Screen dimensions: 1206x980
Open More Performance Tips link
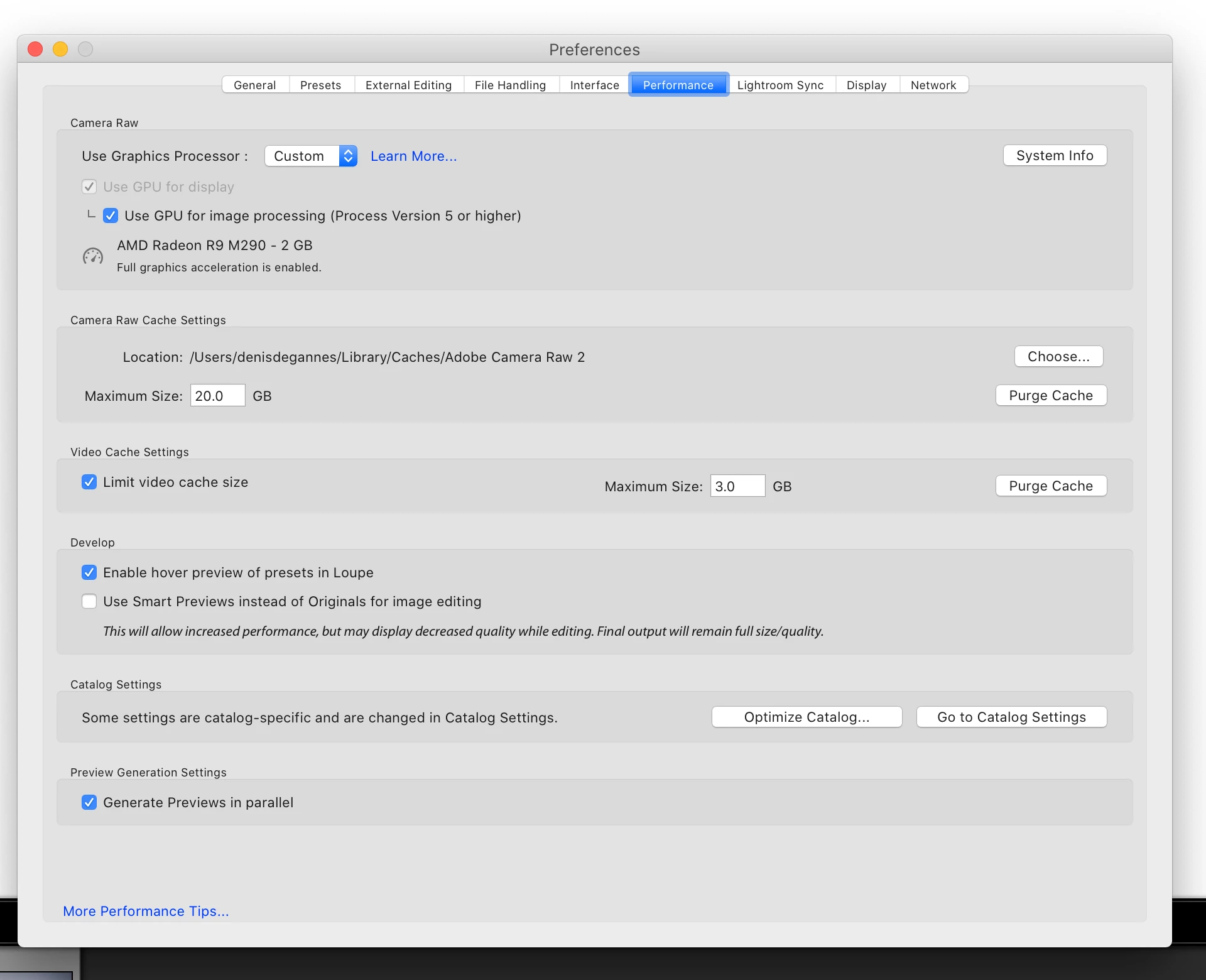(x=146, y=911)
